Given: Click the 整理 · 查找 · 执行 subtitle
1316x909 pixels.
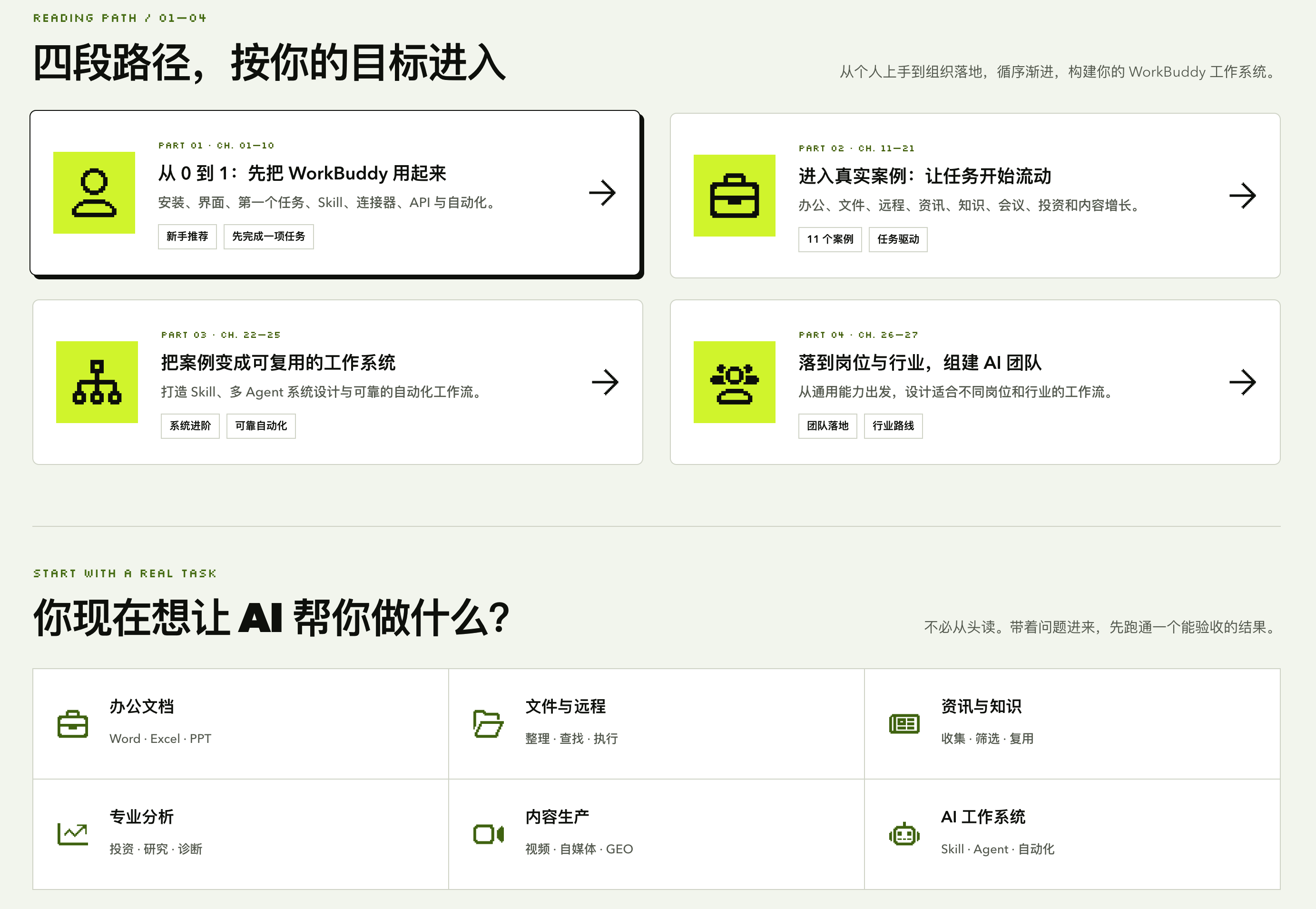Looking at the screenshot, I should click(x=571, y=739).
